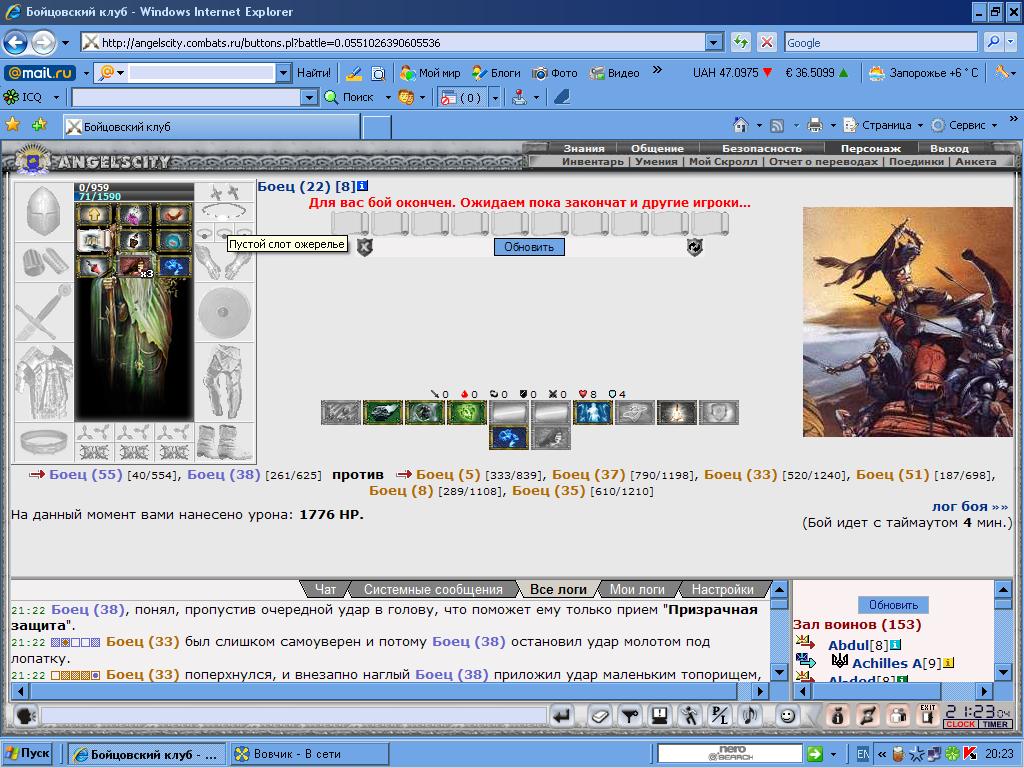Image resolution: width=1024 pixels, height=768 pixels.
Task: Click the EXIT door icon
Action: point(927,716)
